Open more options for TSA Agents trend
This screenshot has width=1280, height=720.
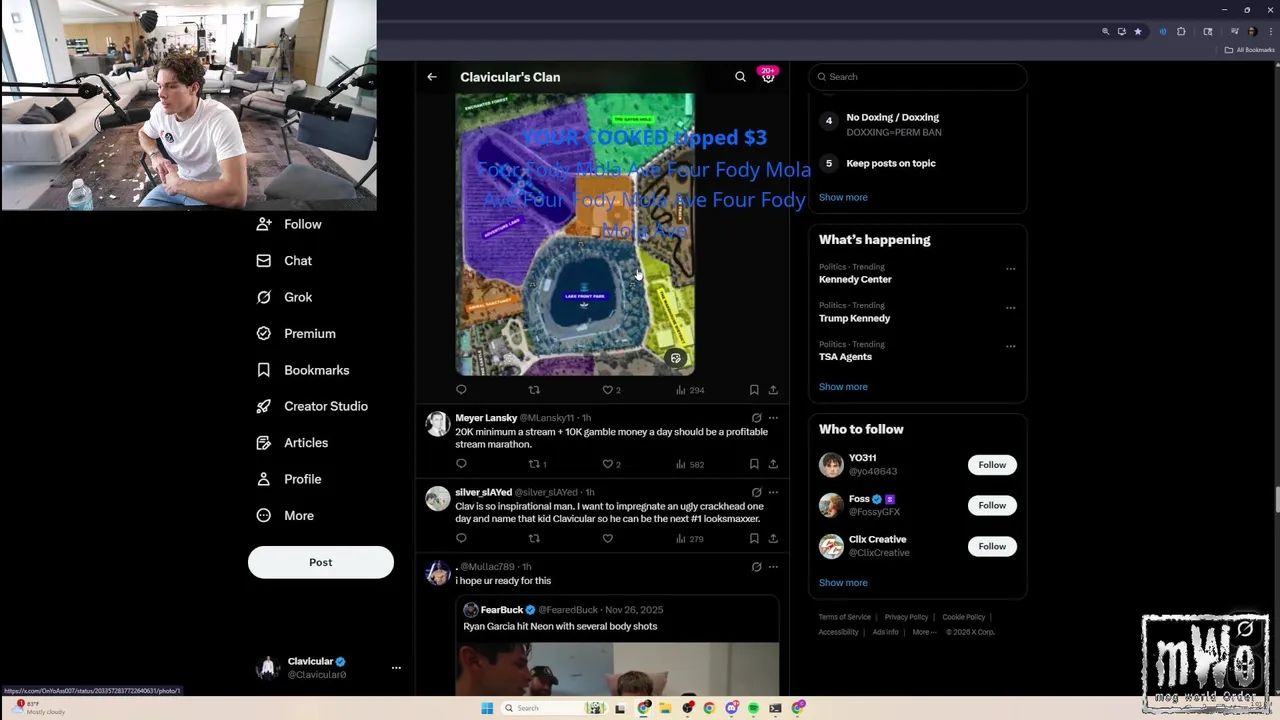point(1010,347)
